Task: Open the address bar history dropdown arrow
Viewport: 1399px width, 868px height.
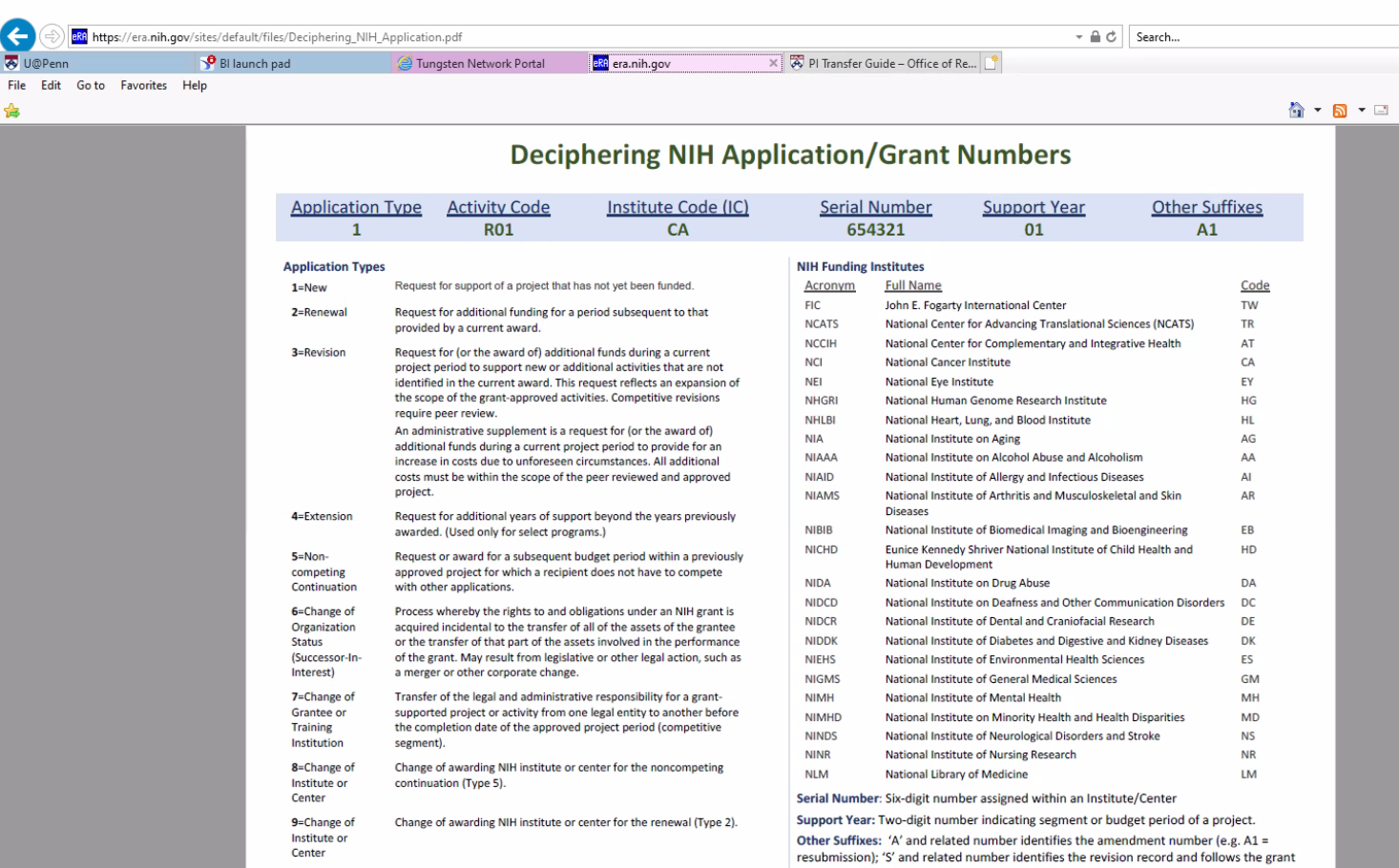Action: (1079, 36)
